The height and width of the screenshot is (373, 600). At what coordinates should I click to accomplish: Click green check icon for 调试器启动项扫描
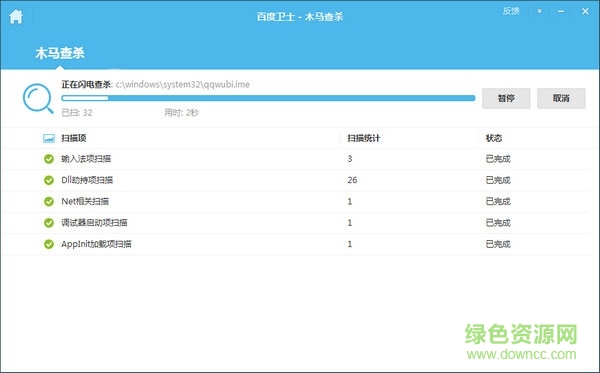[x=49, y=223]
